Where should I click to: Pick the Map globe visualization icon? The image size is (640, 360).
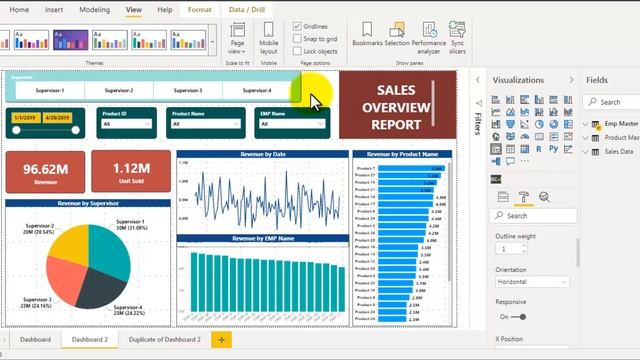click(496, 137)
